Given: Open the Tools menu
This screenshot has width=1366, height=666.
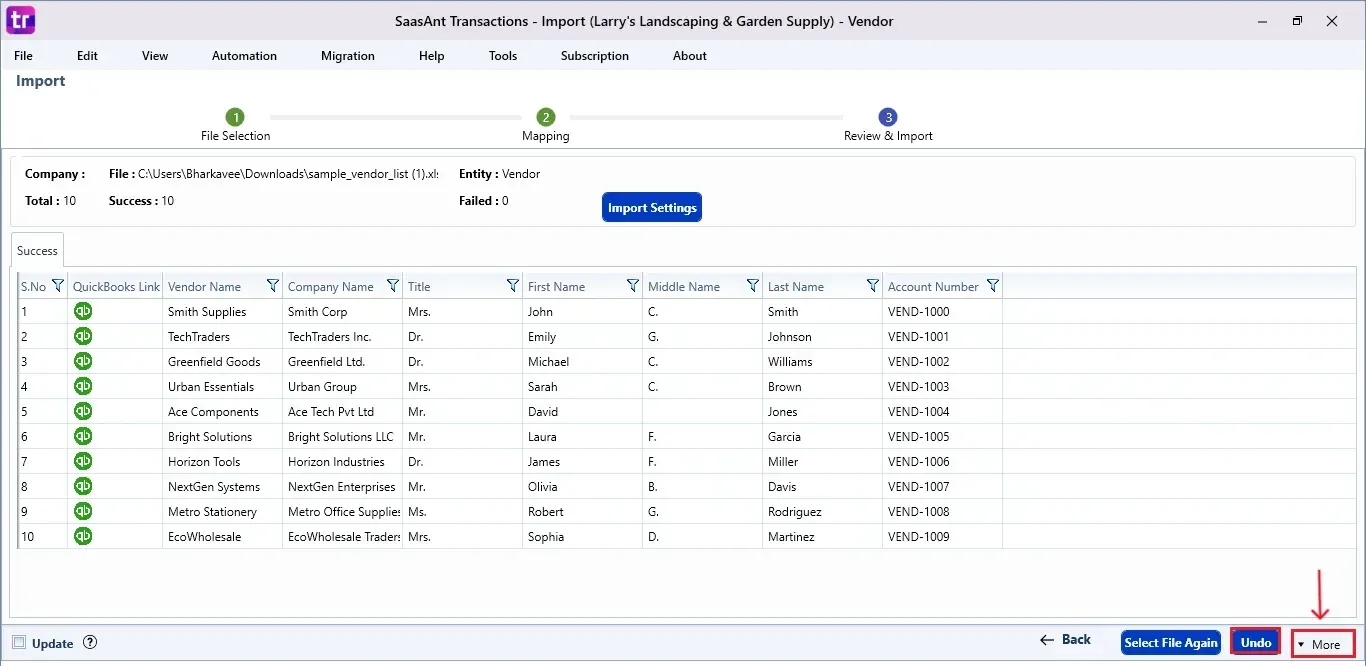Looking at the screenshot, I should point(503,56).
